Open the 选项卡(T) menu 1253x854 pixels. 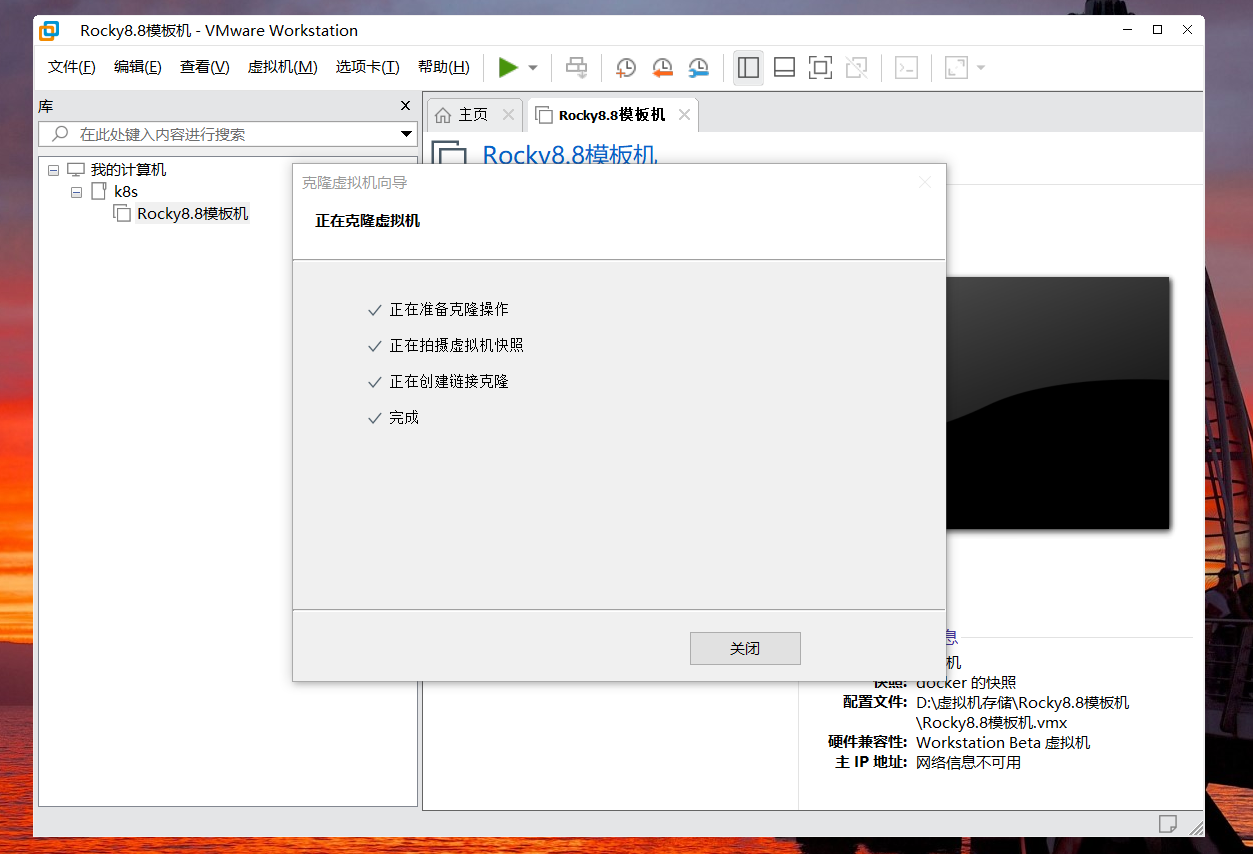(367, 67)
